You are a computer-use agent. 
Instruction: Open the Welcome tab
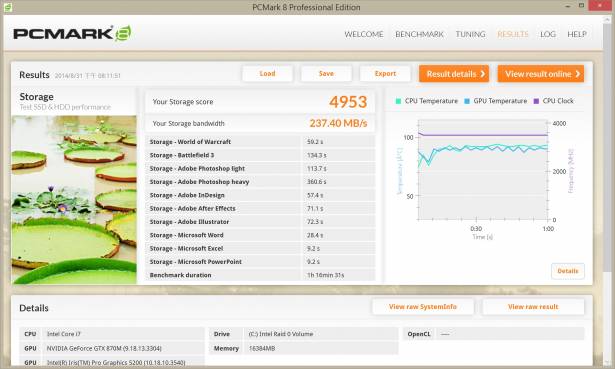point(364,35)
